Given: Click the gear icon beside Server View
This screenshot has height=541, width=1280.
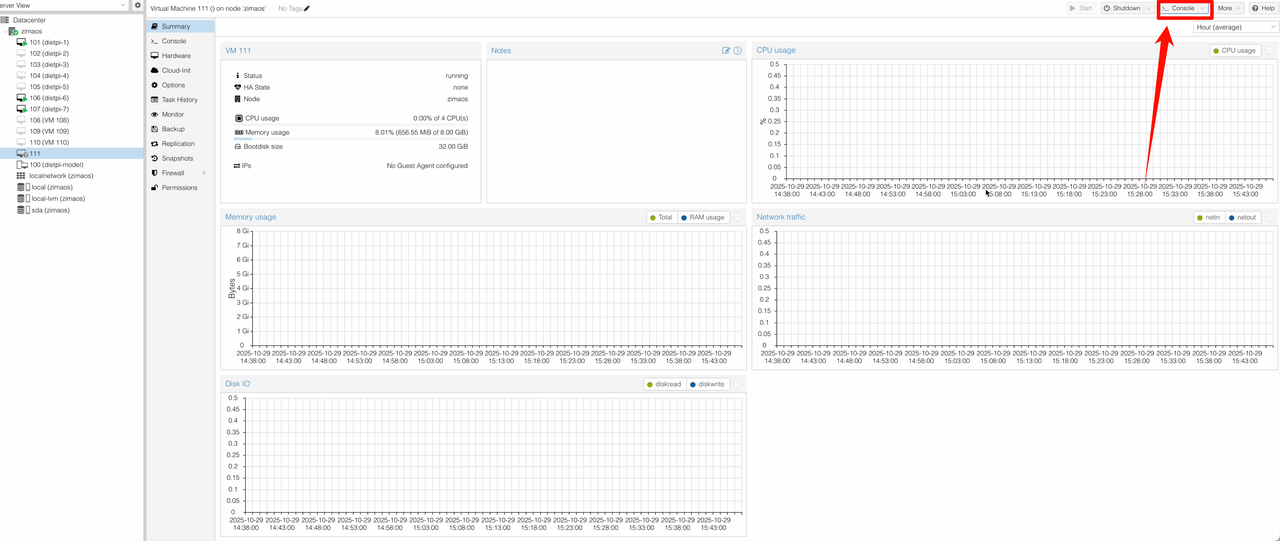Looking at the screenshot, I should click(x=138, y=5).
